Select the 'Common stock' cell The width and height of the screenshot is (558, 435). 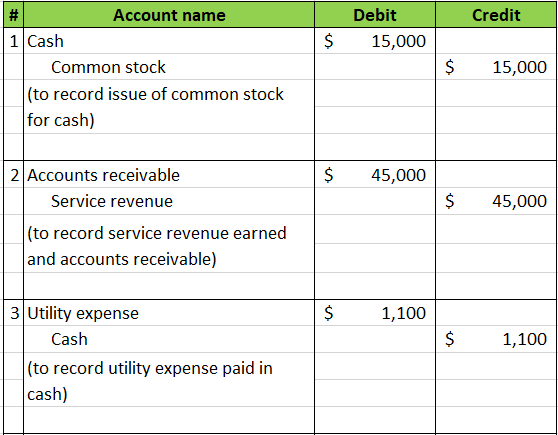point(169,67)
